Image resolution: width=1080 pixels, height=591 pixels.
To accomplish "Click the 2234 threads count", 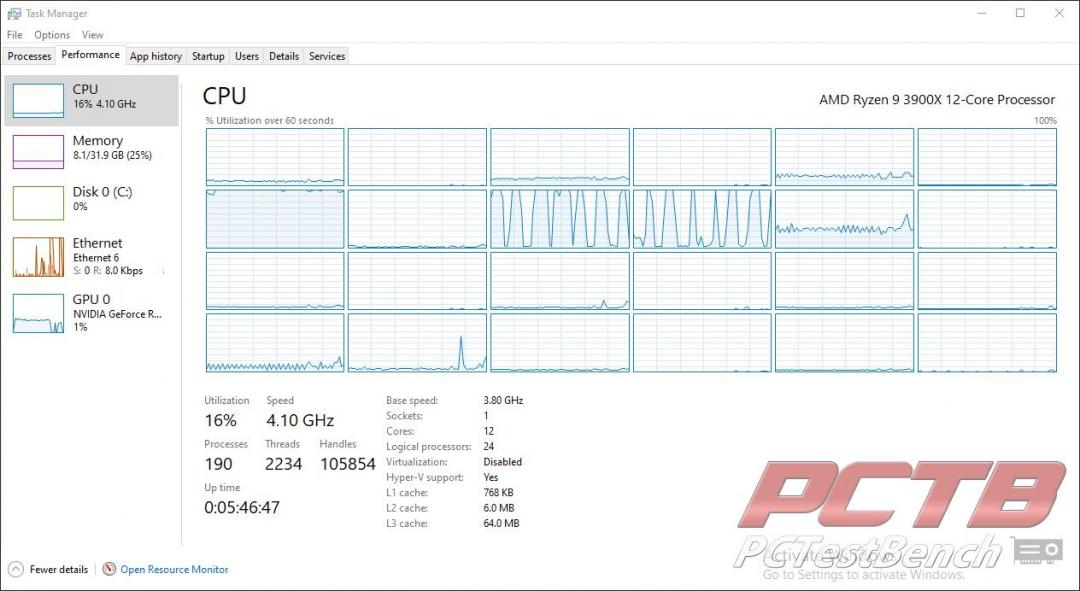I will tap(283, 464).
